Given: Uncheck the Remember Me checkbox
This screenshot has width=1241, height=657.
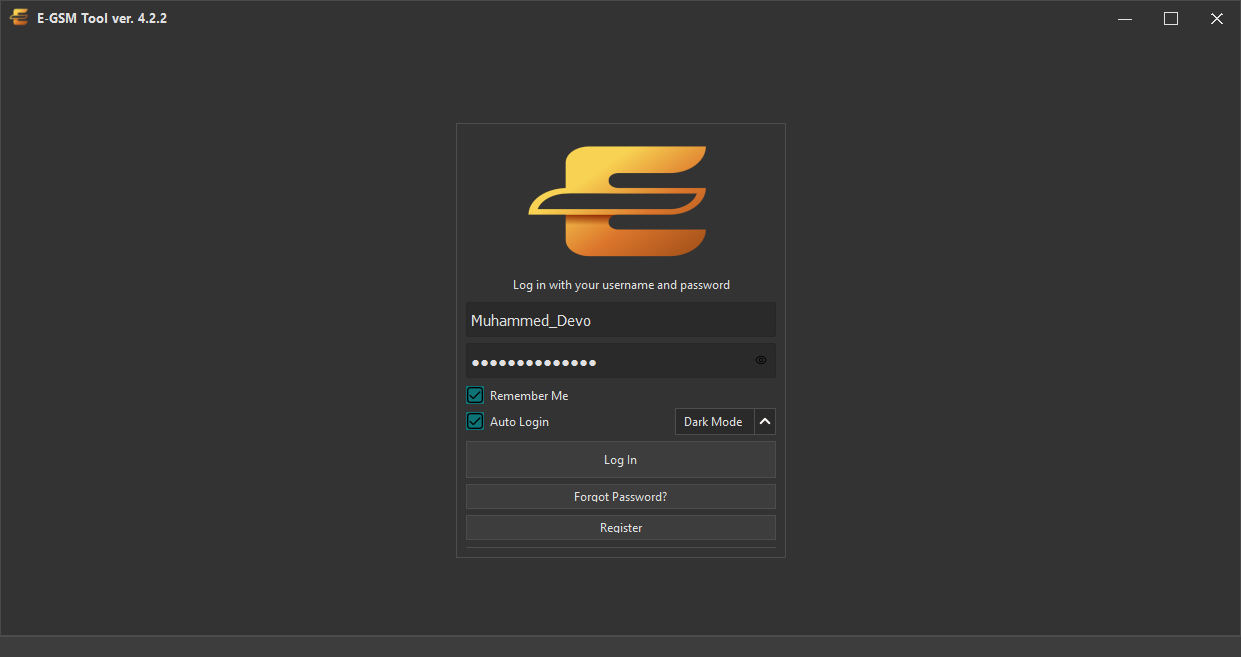Looking at the screenshot, I should [475, 395].
